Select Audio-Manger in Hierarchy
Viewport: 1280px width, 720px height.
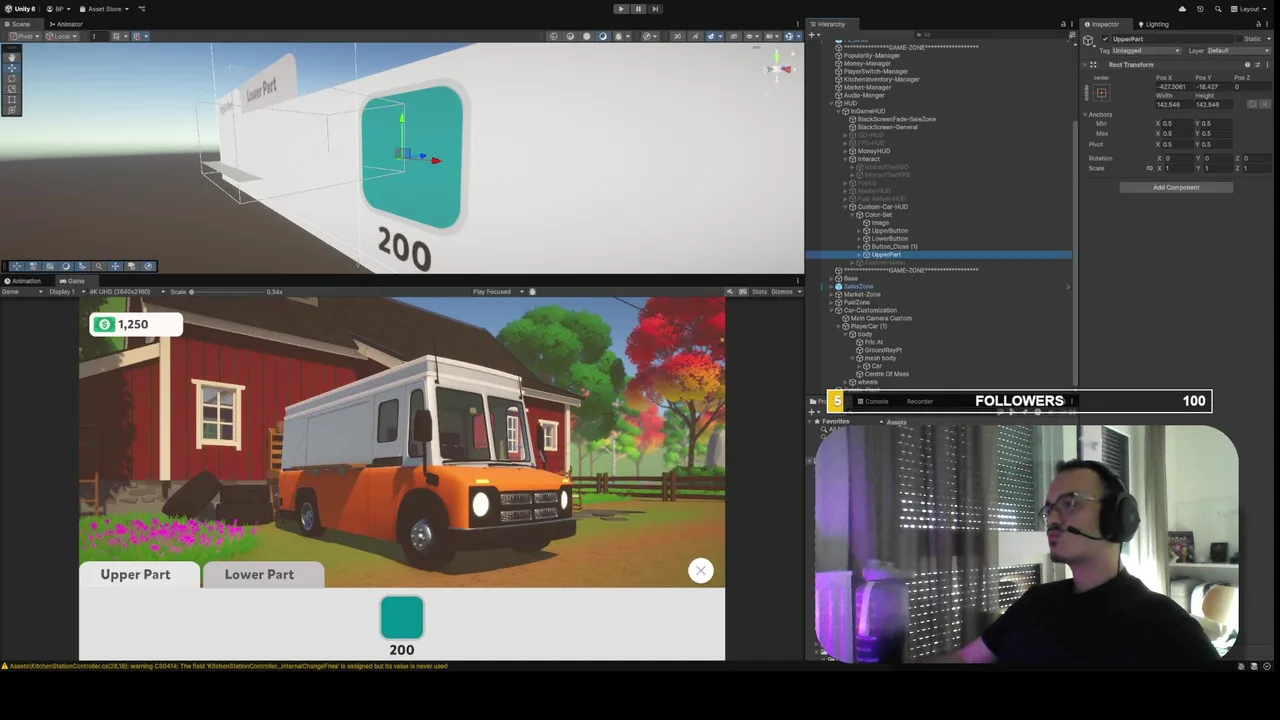864,96
